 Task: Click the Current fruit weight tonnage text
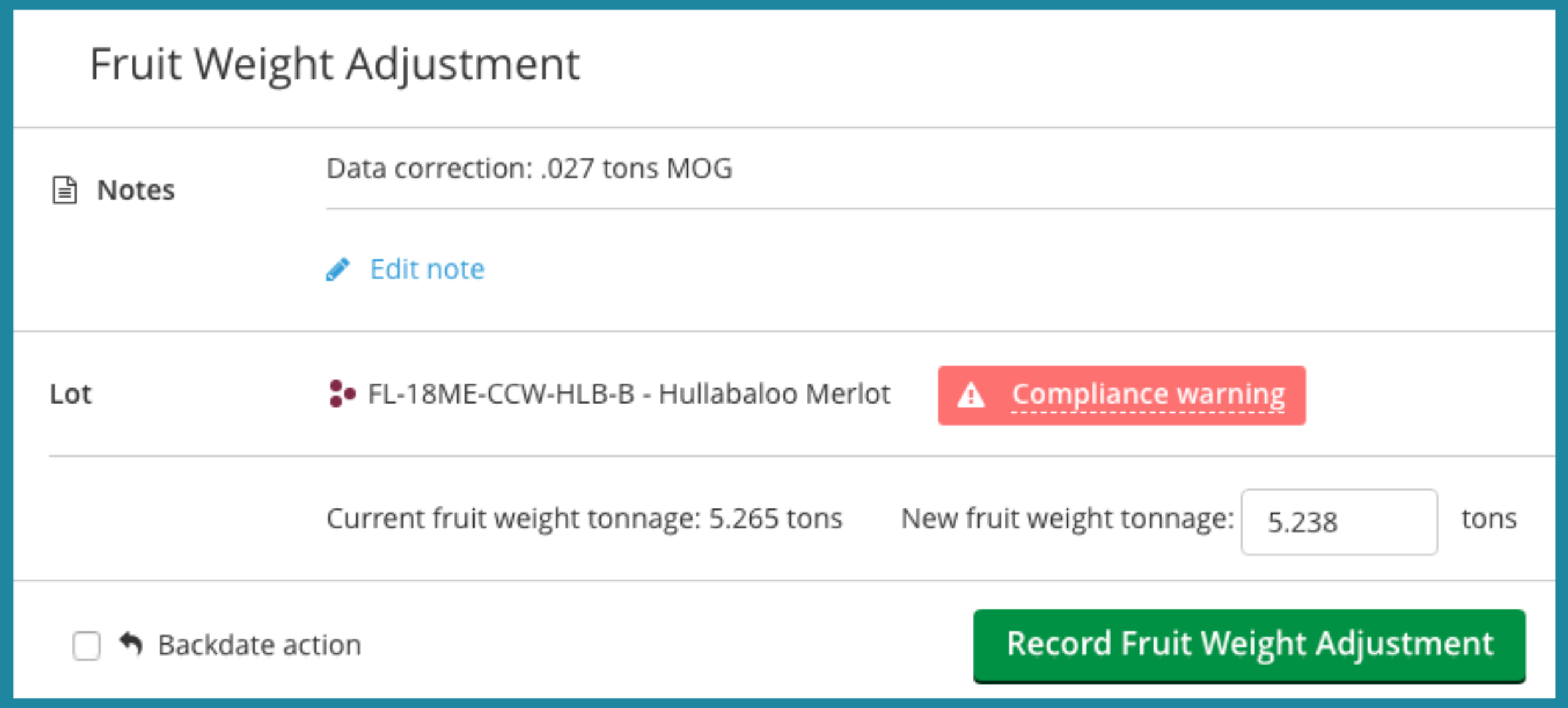click(x=584, y=519)
